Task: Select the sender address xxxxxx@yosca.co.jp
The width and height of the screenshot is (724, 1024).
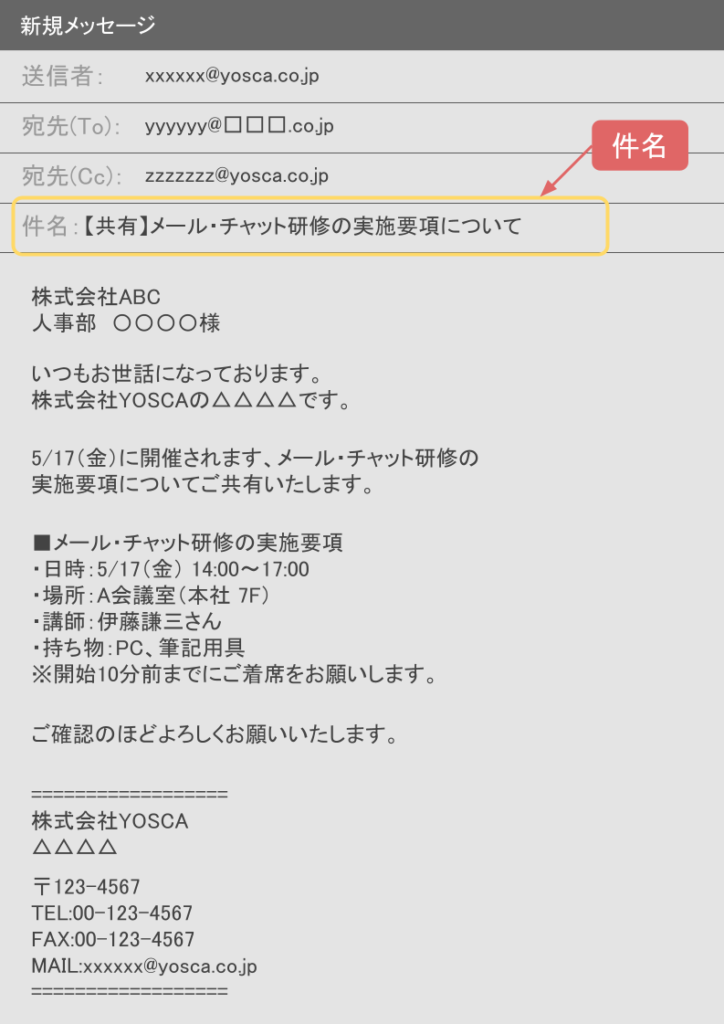Action: 232,76
